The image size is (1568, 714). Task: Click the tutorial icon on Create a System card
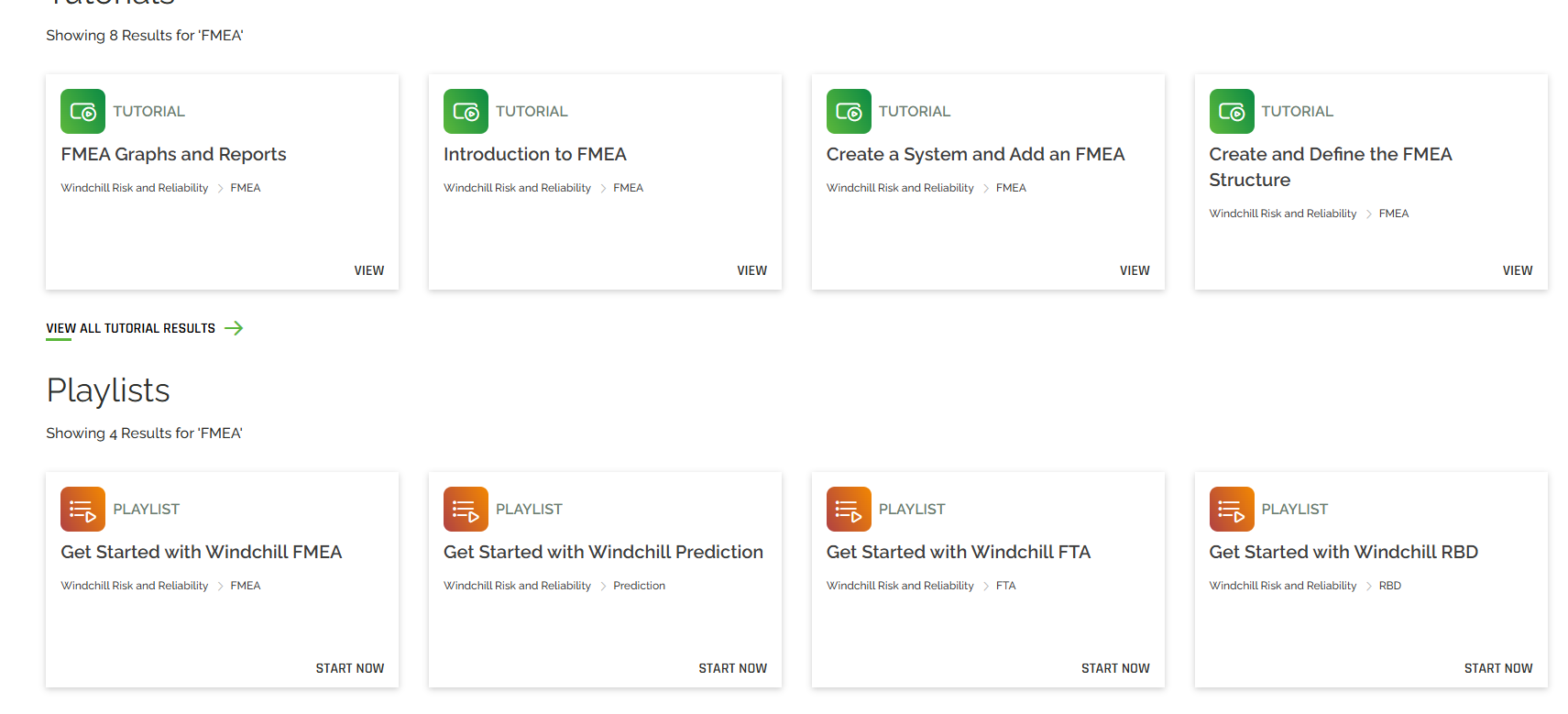(x=849, y=111)
